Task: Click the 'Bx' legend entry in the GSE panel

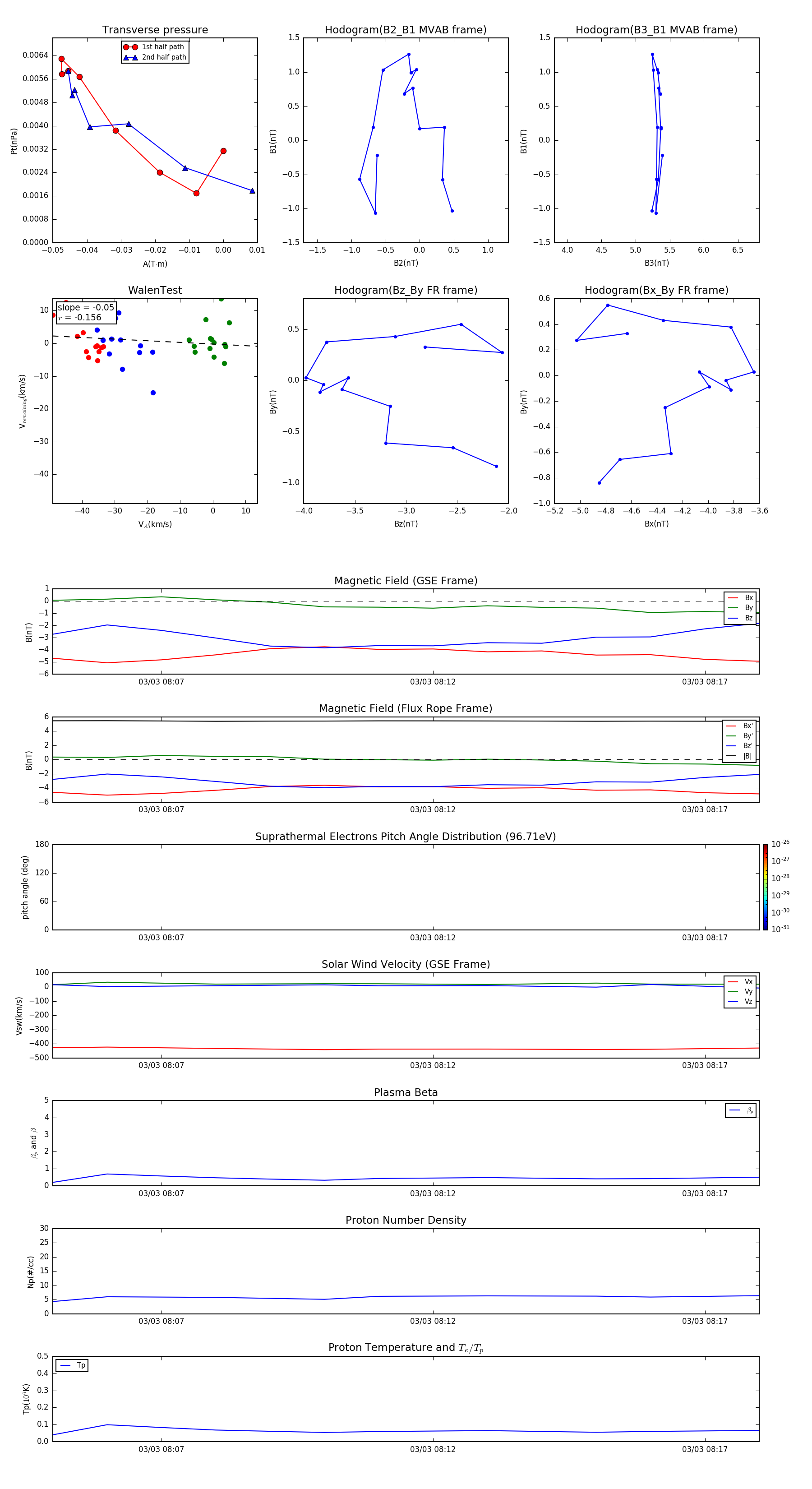Action: pos(741,598)
